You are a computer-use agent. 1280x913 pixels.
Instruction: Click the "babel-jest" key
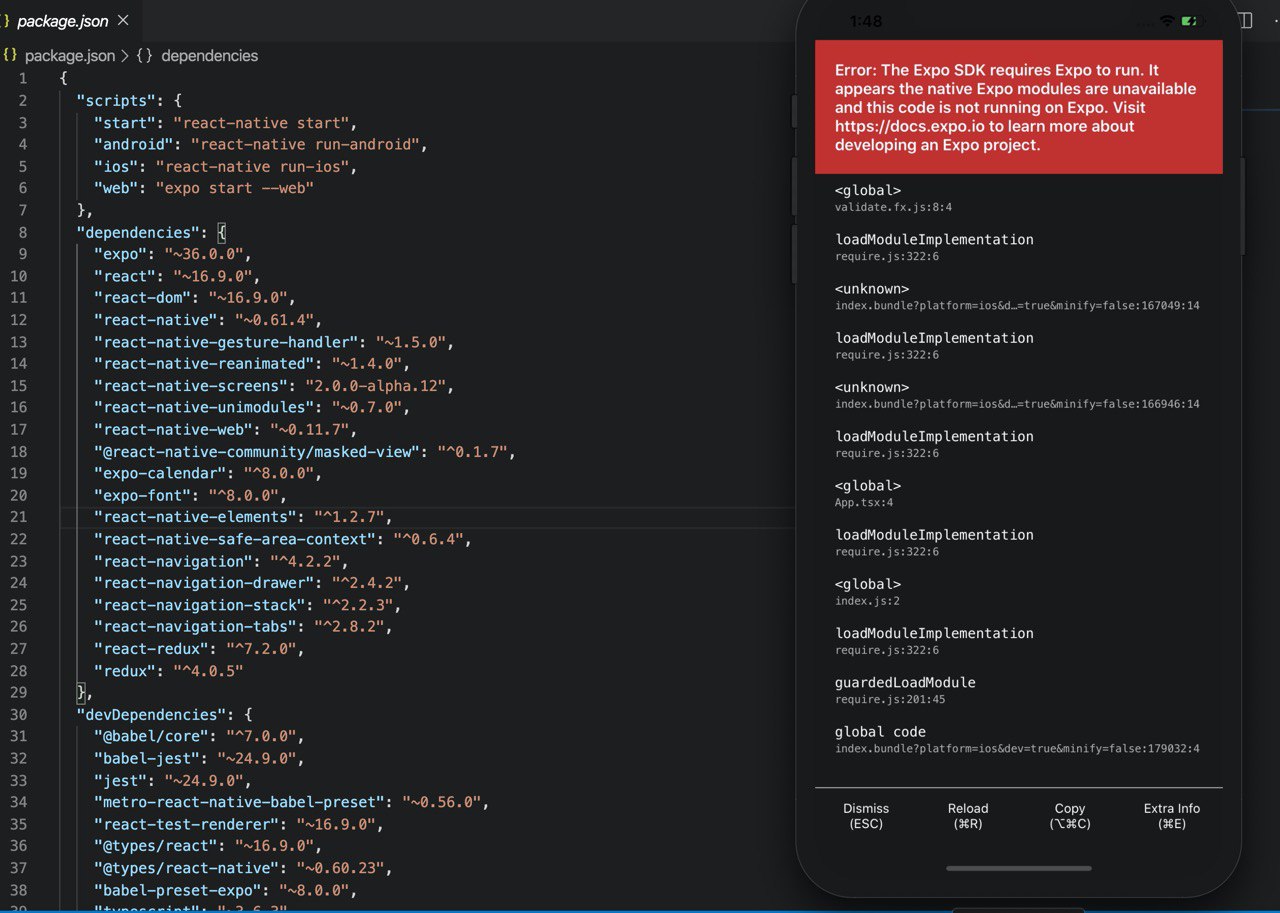tap(146, 759)
